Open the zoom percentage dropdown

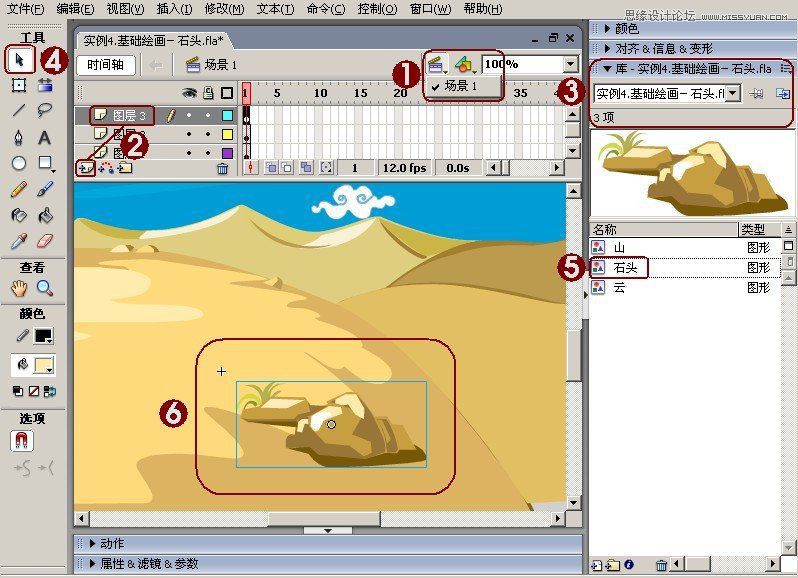(571, 65)
